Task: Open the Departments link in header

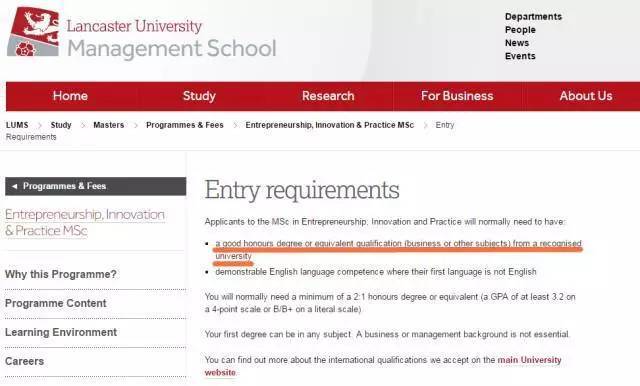Action: [x=533, y=17]
